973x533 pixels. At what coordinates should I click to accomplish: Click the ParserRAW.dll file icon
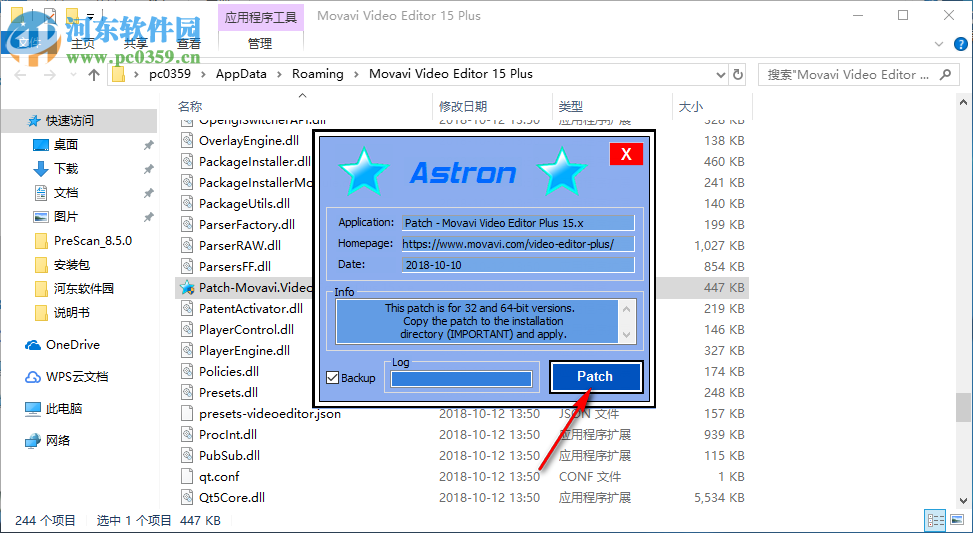click(187, 246)
